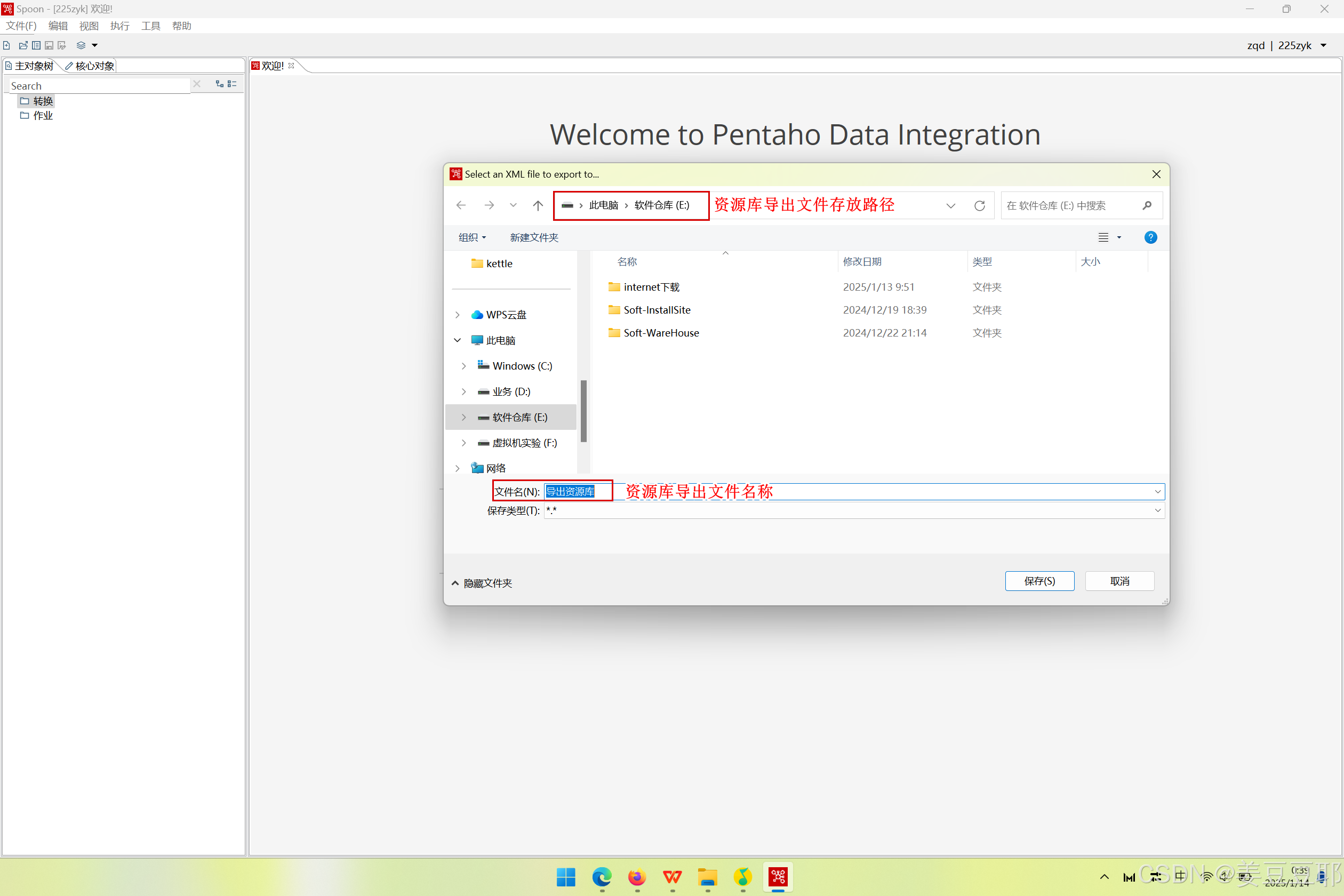1344x896 pixels.
Task: Switch to the 核心对象 tab
Action: coord(90,66)
